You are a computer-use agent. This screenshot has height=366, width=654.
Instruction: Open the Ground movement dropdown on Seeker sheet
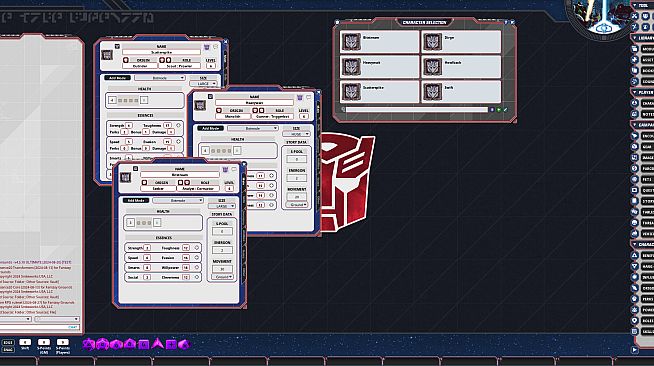pos(222,277)
